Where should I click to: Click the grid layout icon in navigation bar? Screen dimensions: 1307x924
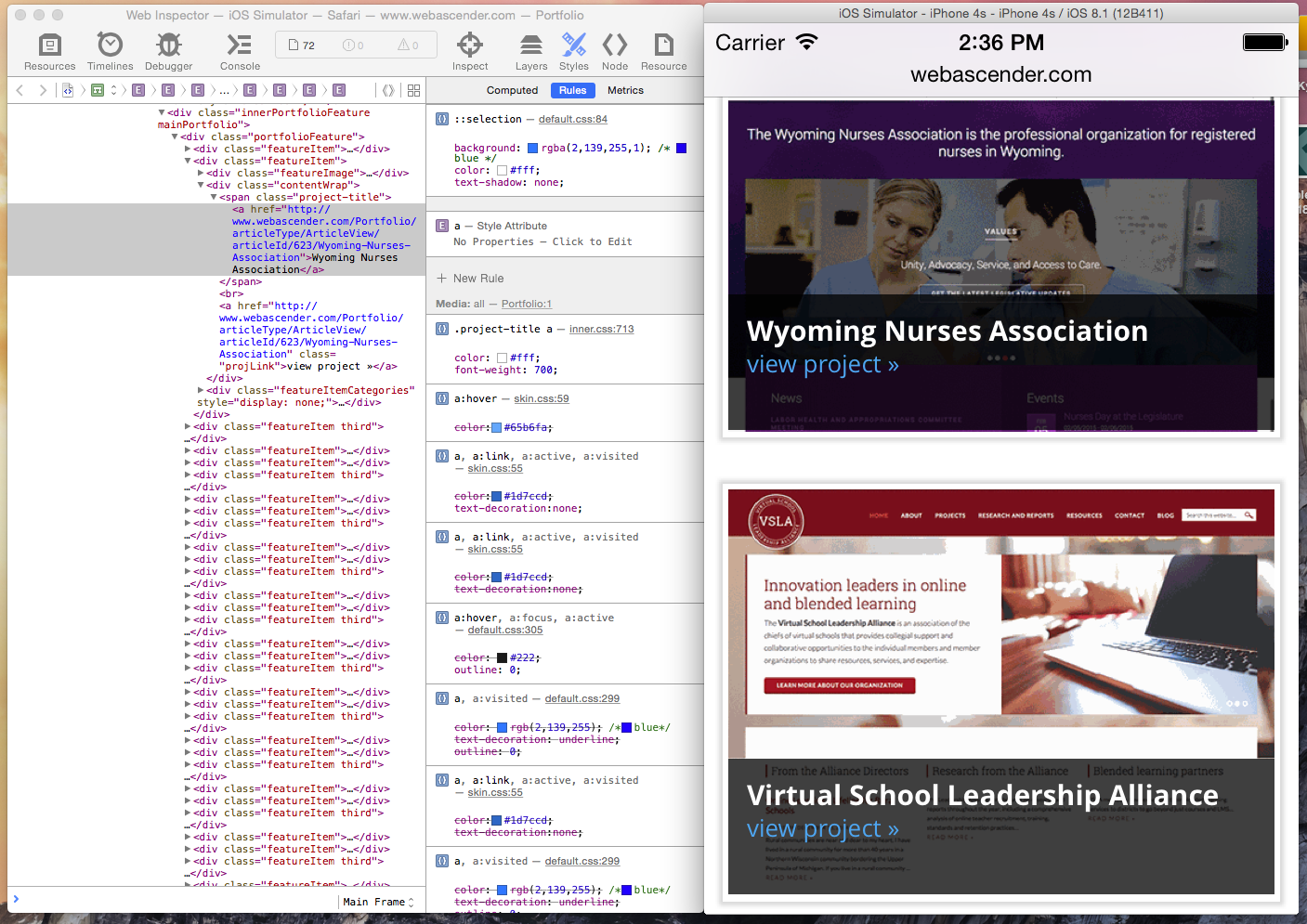(x=413, y=90)
